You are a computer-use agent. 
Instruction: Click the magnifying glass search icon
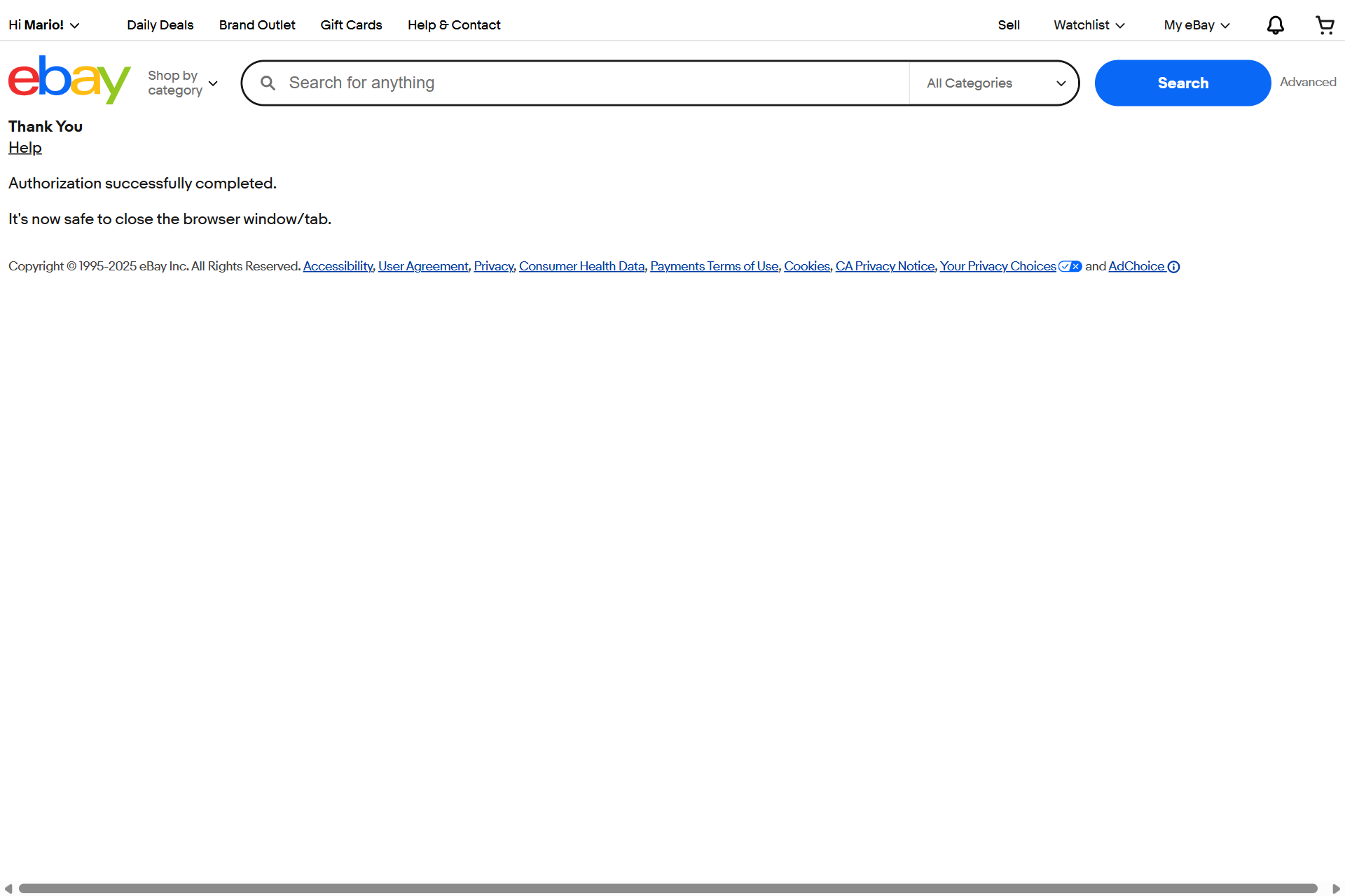pos(267,83)
